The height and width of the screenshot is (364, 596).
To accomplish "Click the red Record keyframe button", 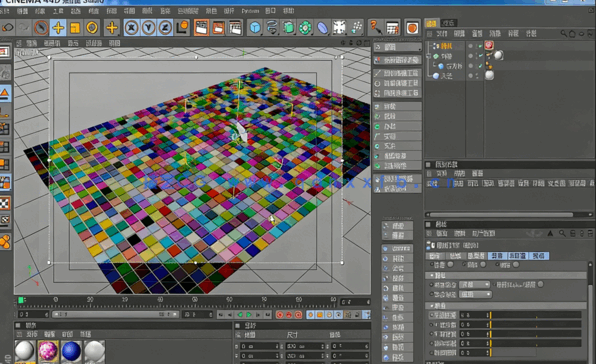I will (280, 315).
